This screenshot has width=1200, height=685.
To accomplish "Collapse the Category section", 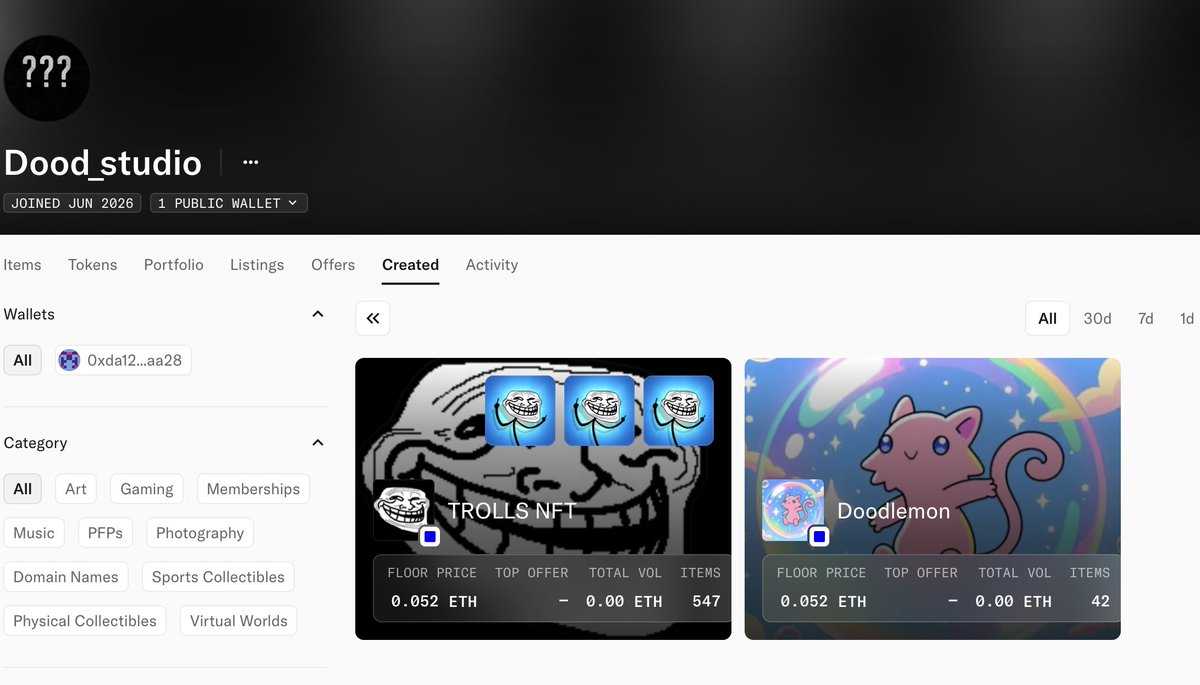I will click(x=318, y=442).
